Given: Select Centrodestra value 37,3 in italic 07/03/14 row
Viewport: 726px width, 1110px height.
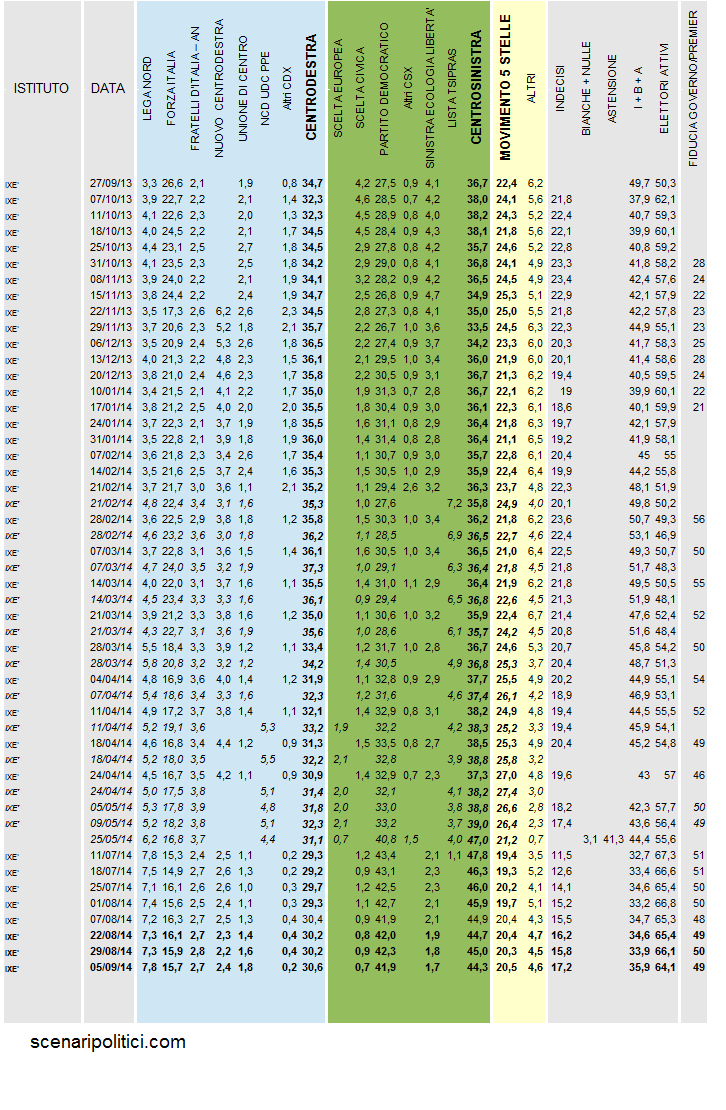Looking at the screenshot, I should coord(313,568).
